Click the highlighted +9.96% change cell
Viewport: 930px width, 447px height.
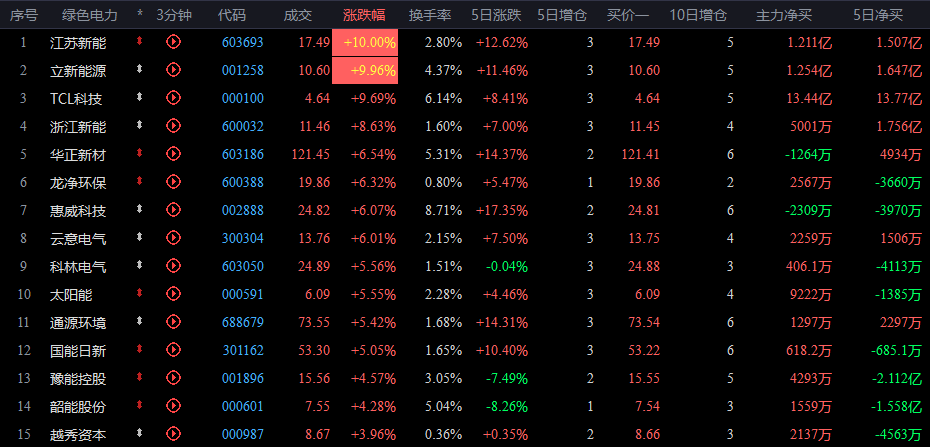tap(365, 71)
